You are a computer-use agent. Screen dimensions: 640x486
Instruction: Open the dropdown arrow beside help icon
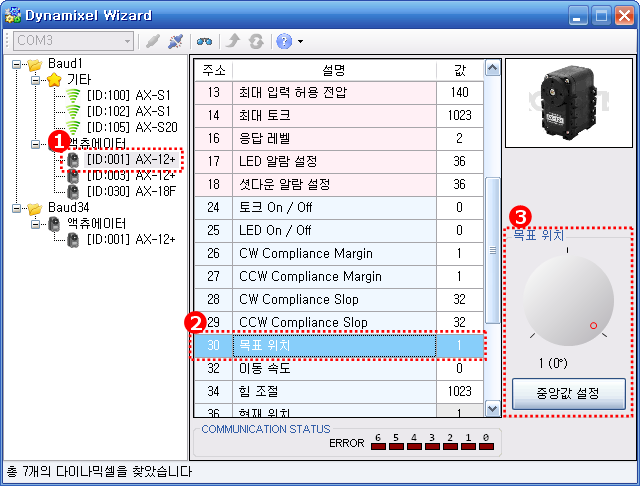(300, 42)
